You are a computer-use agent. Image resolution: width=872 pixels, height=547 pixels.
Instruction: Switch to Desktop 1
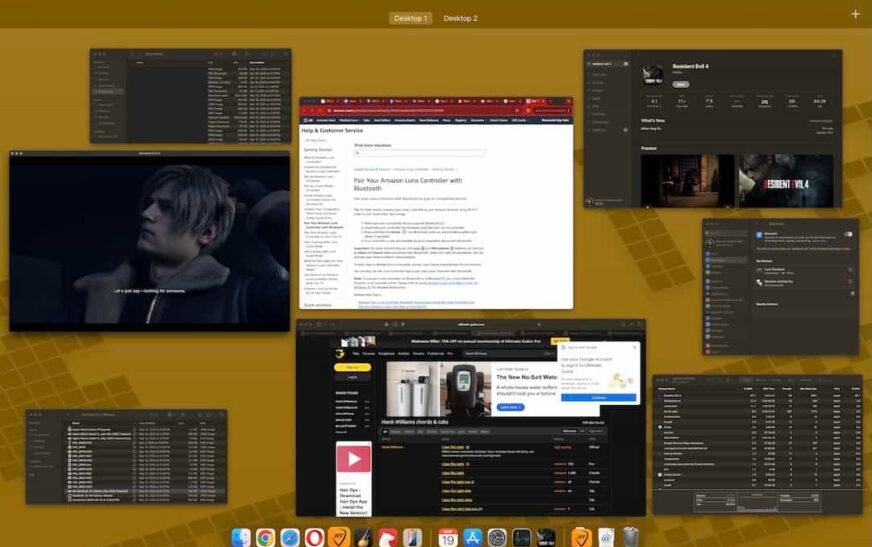click(410, 18)
